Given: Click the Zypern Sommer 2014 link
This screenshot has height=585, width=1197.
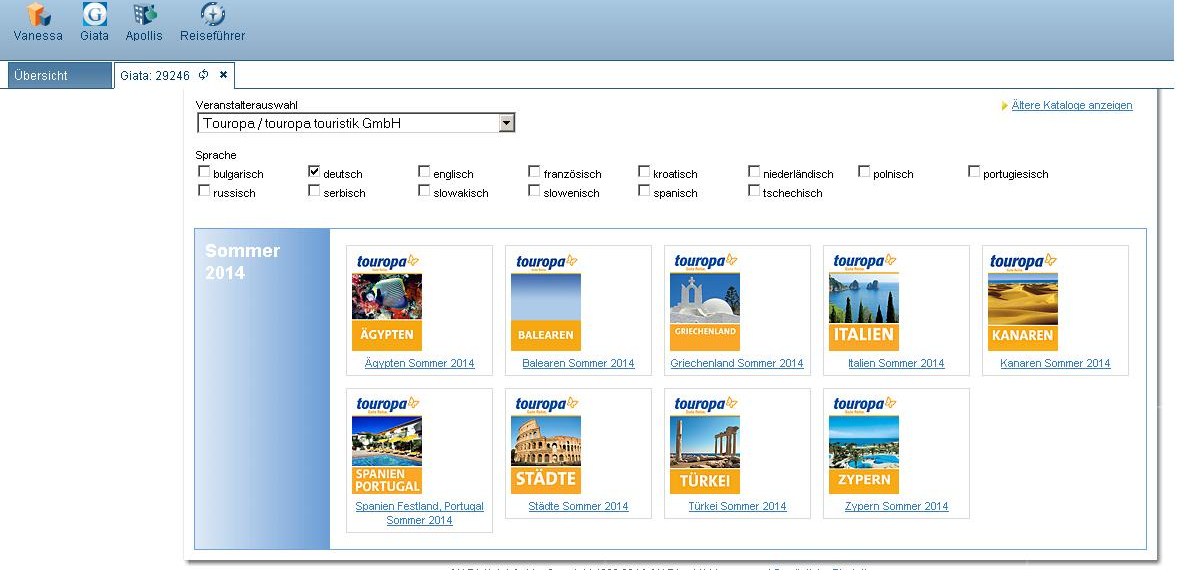Looking at the screenshot, I should pyautogui.click(x=895, y=507).
